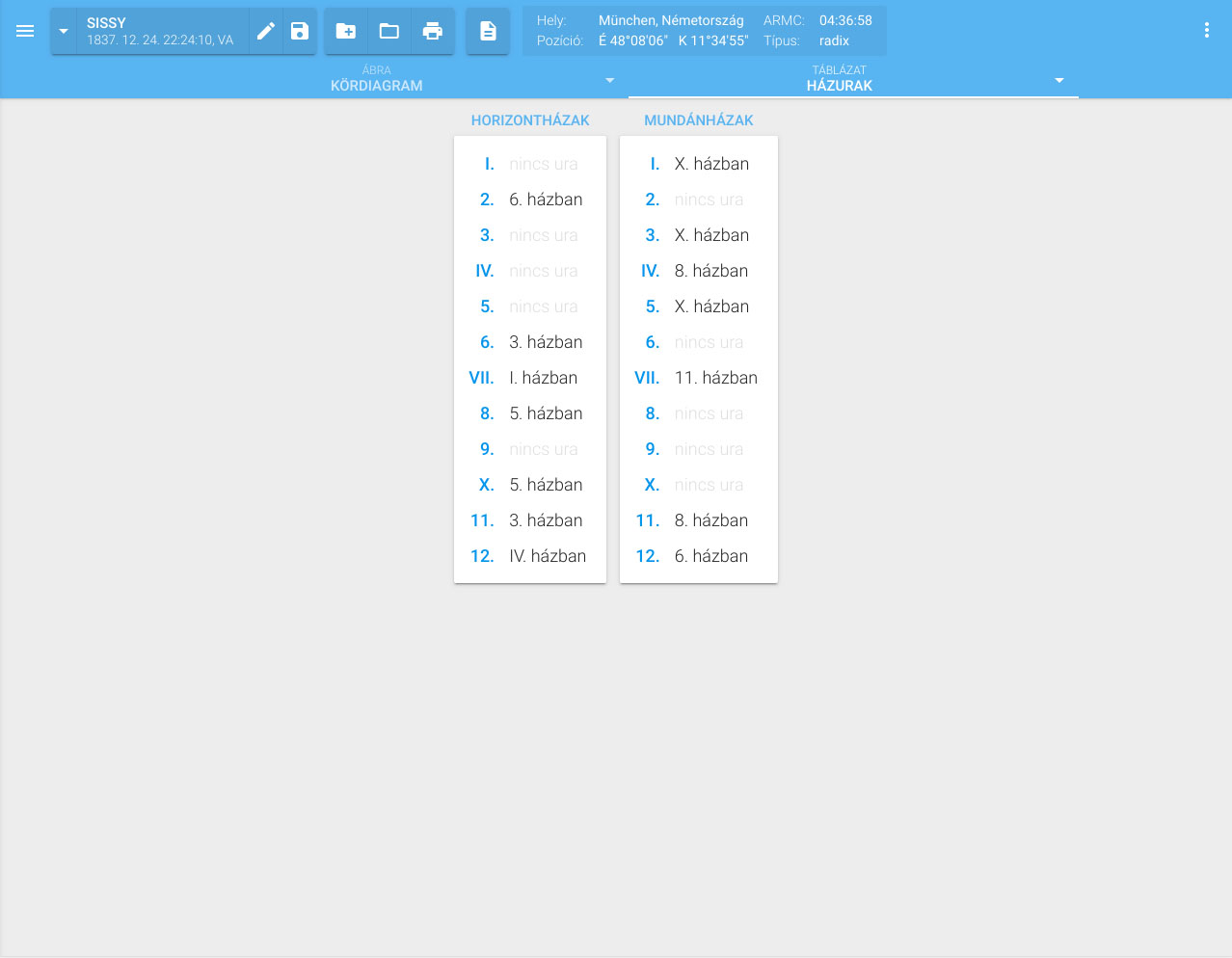Screen dimensions: 1232x958
Task: Click the open folder icon
Action: (389, 31)
